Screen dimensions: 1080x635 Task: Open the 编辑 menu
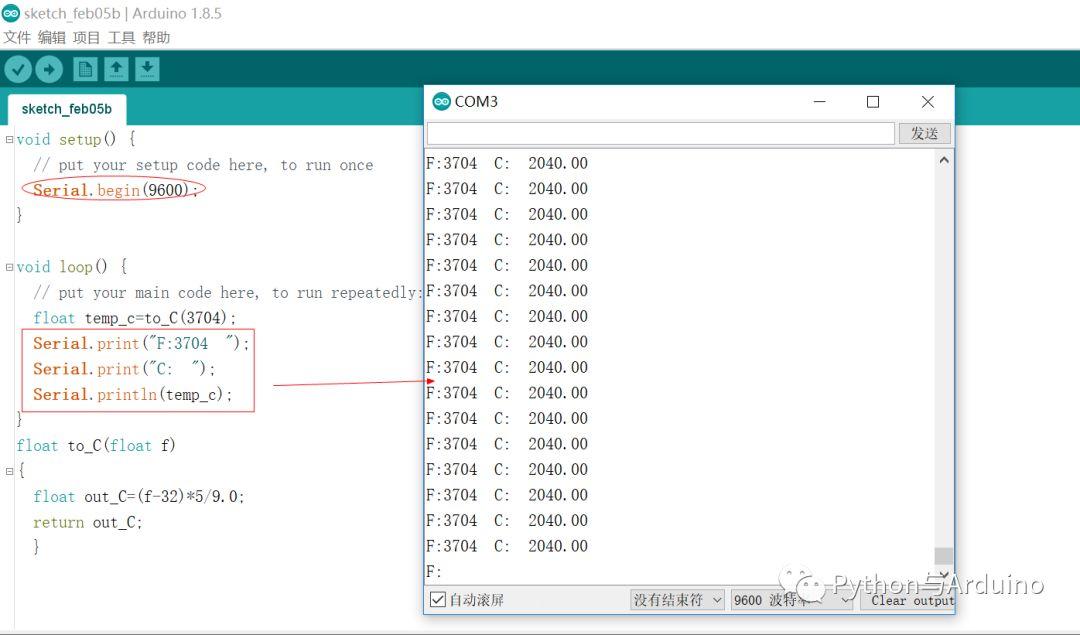[x=52, y=37]
